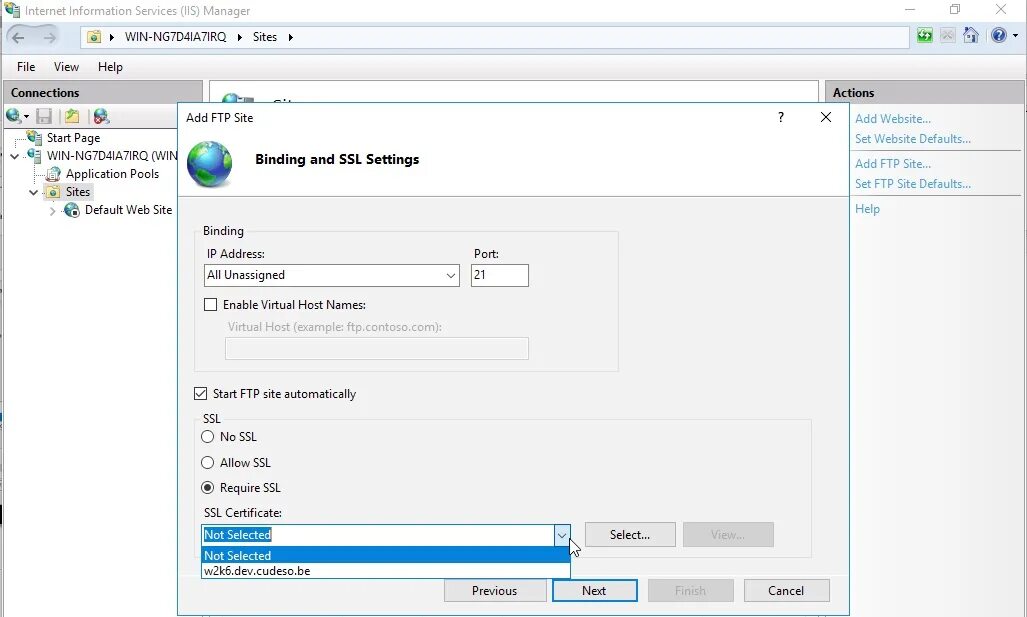Uncheck Start FTP site automatically
Screen dimensions: 1027x617
(x=200, y=394)
